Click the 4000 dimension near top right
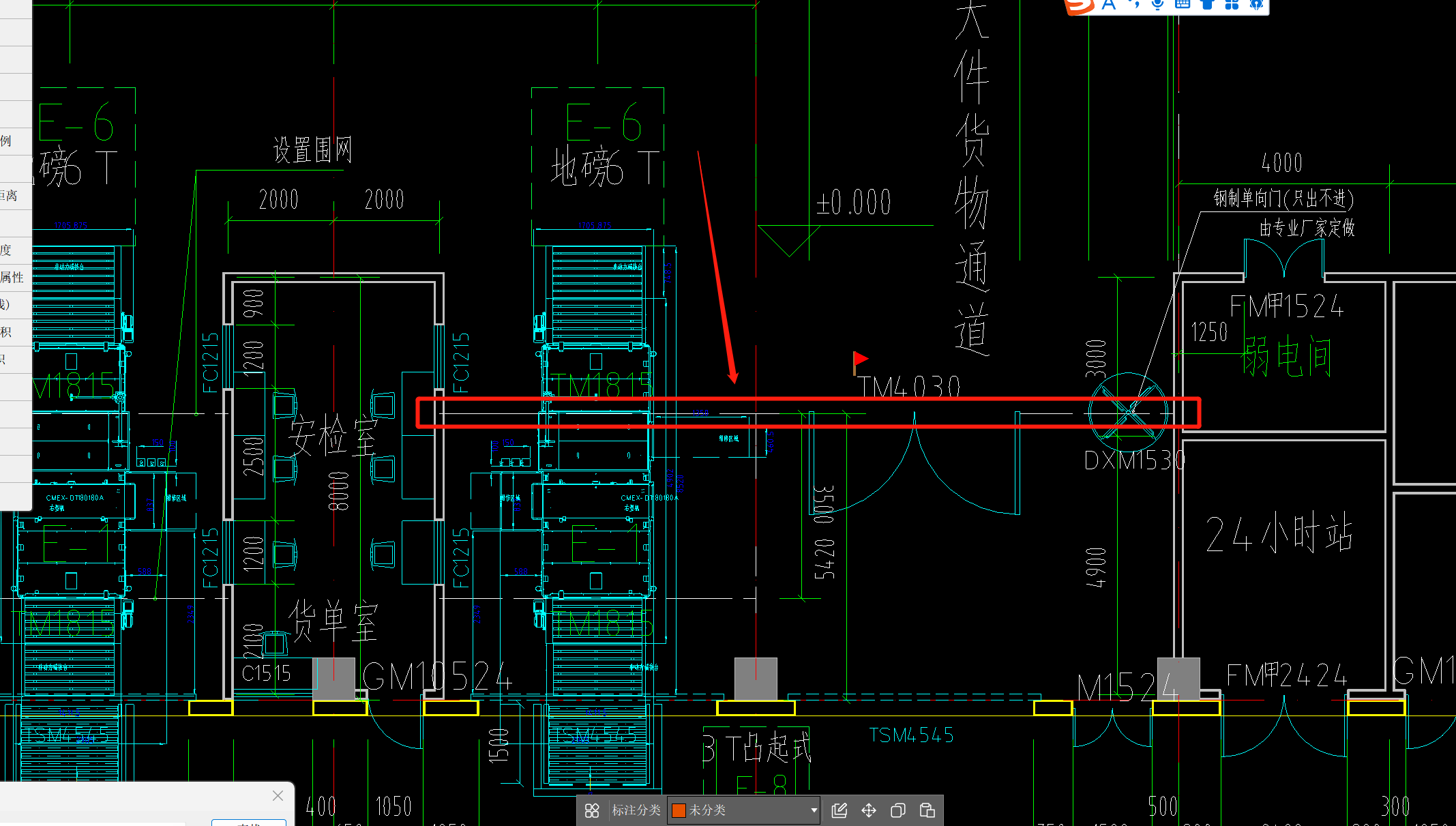 (1282, 162)
